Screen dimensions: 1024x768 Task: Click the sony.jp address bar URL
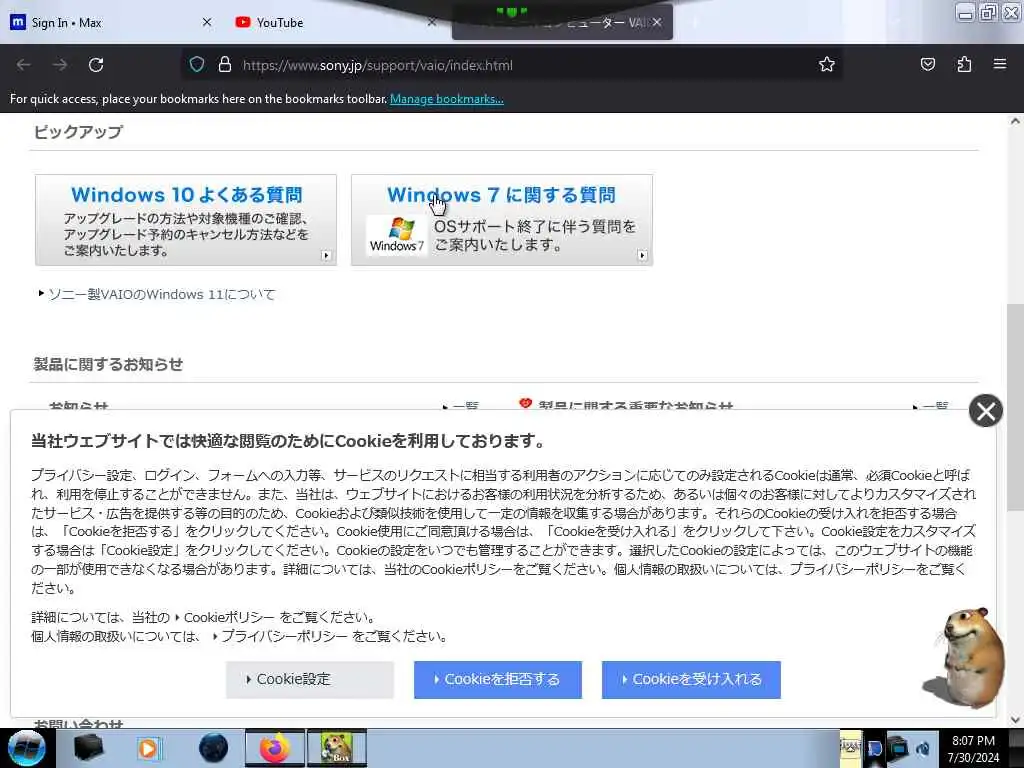[377, 65]
